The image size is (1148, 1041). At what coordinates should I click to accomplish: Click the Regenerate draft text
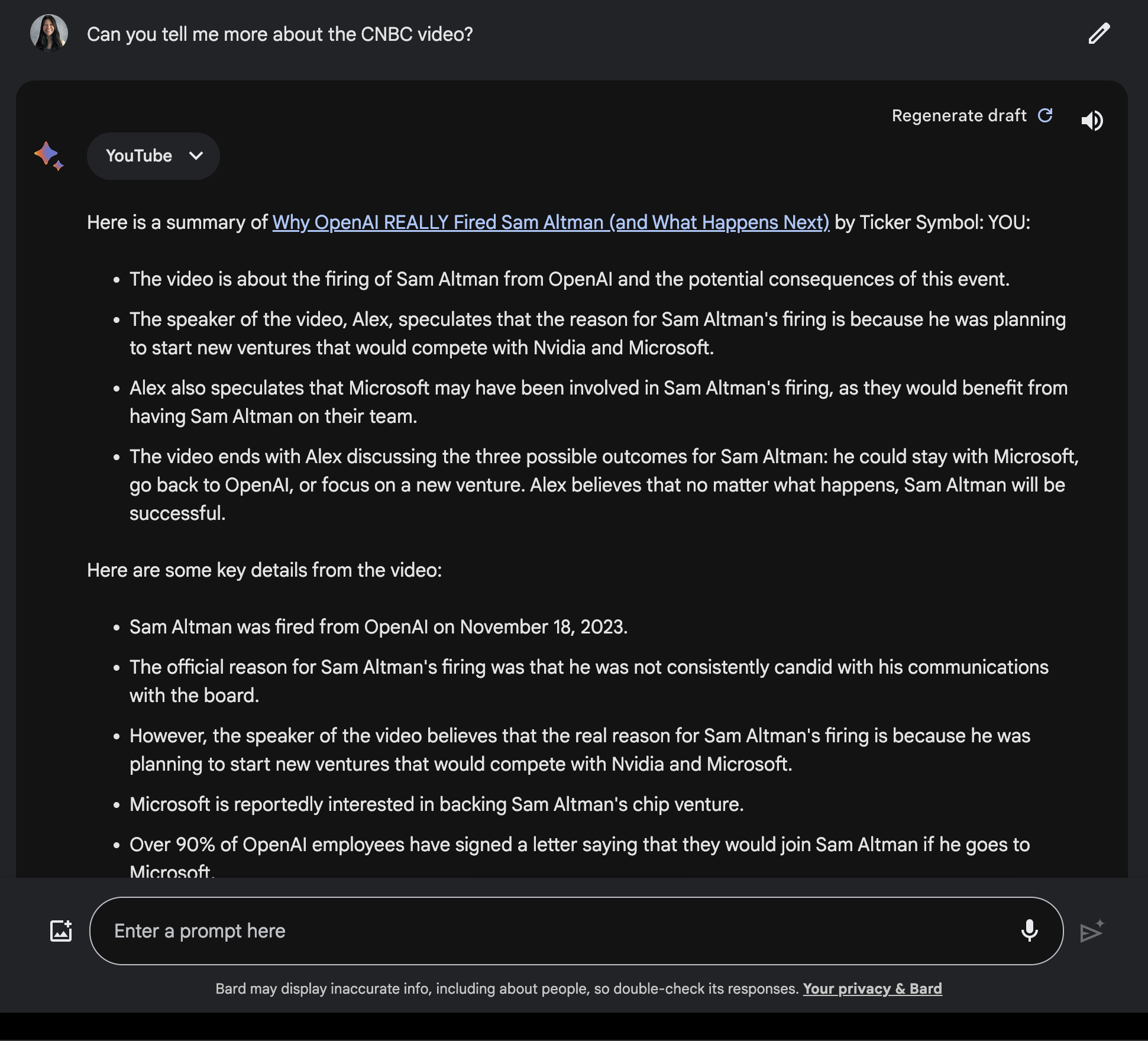959,115
